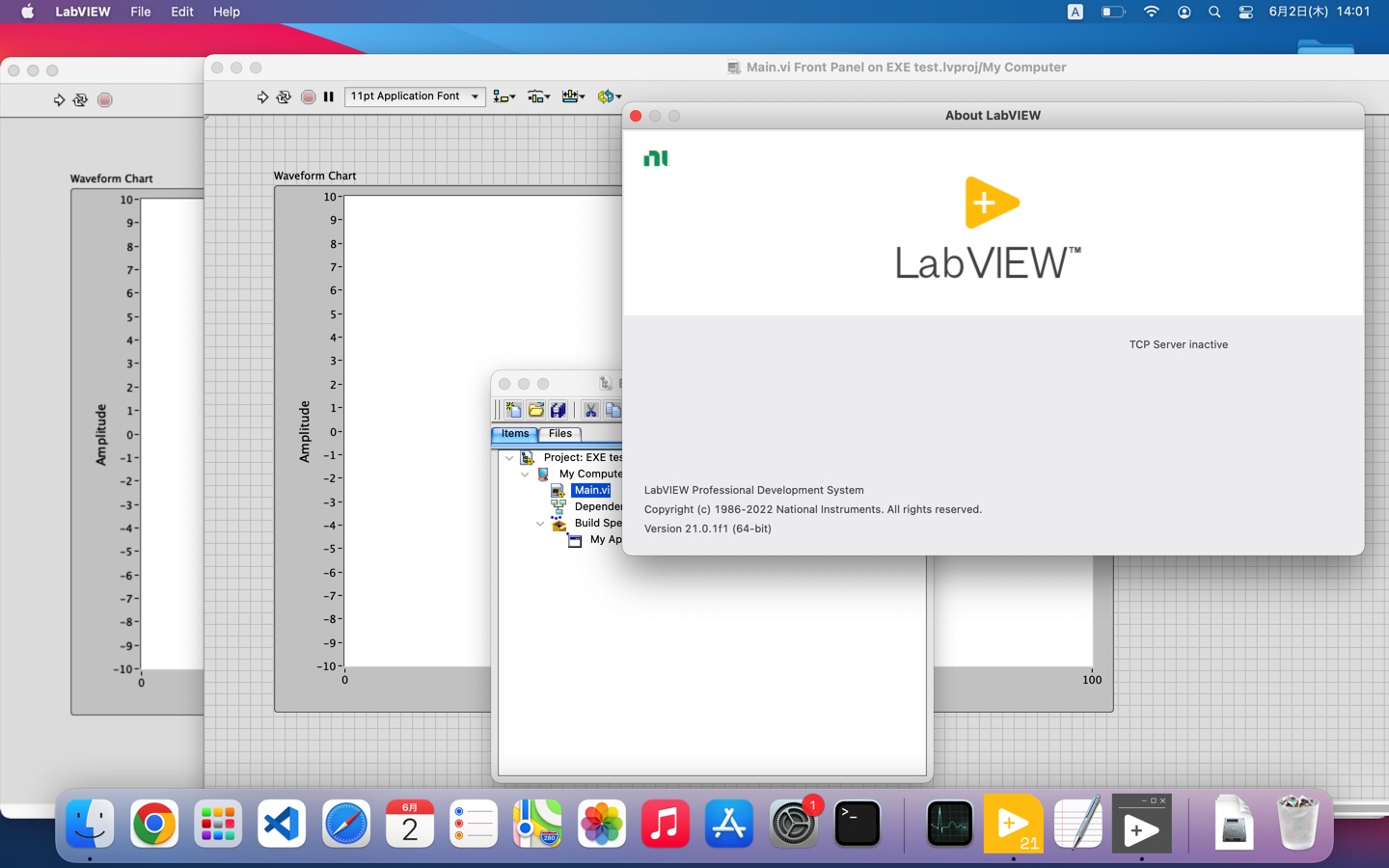1389x868 pixels.
Task: Open the Apple menu
Action: [27, 12]
